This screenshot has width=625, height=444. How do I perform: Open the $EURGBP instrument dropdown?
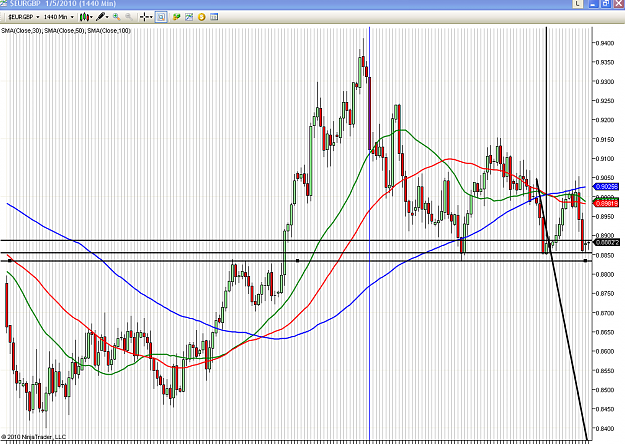click(24, 17)
